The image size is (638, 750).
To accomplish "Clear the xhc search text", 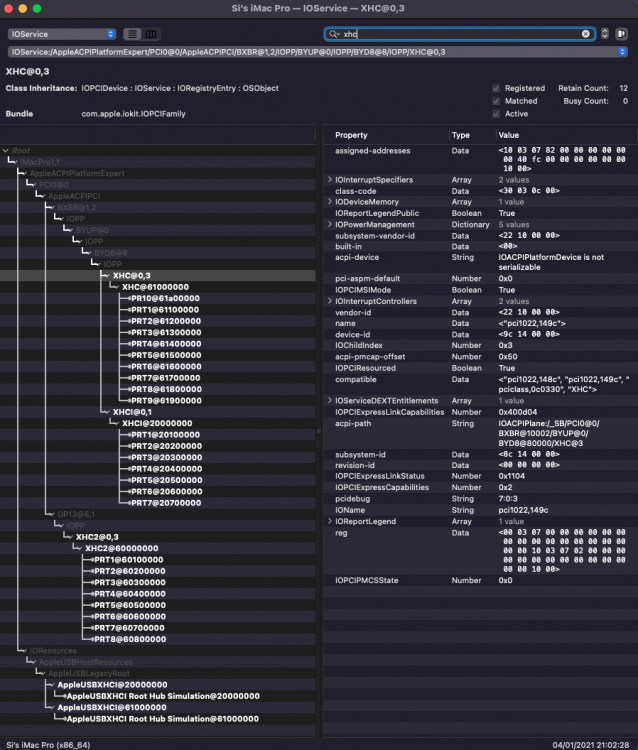I will click(x=585, y=34).
